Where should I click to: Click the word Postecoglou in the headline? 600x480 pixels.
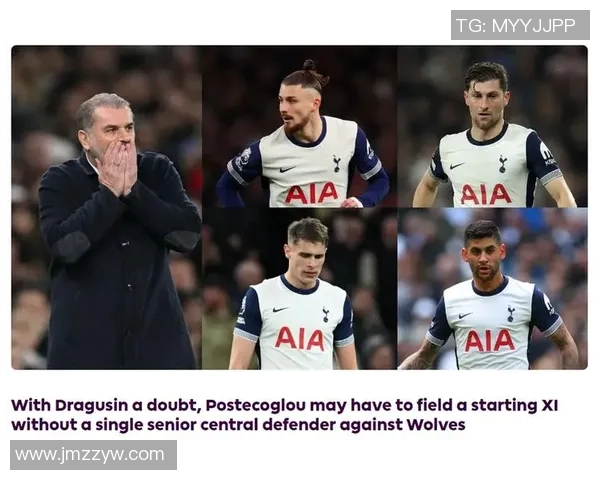255,406
